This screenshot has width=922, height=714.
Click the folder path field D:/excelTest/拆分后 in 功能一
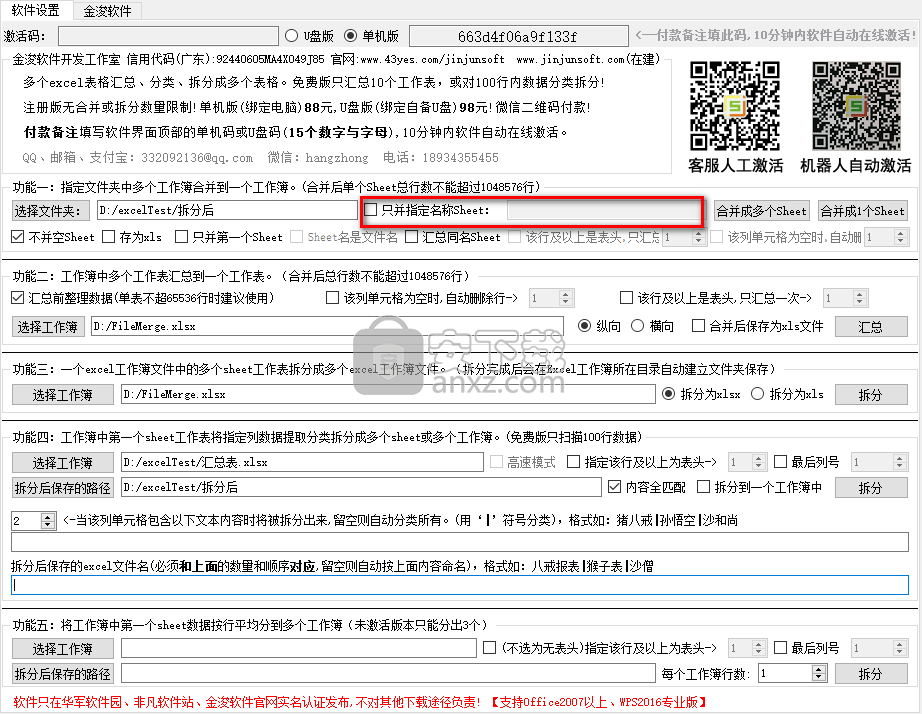click(x=227, y=211)
